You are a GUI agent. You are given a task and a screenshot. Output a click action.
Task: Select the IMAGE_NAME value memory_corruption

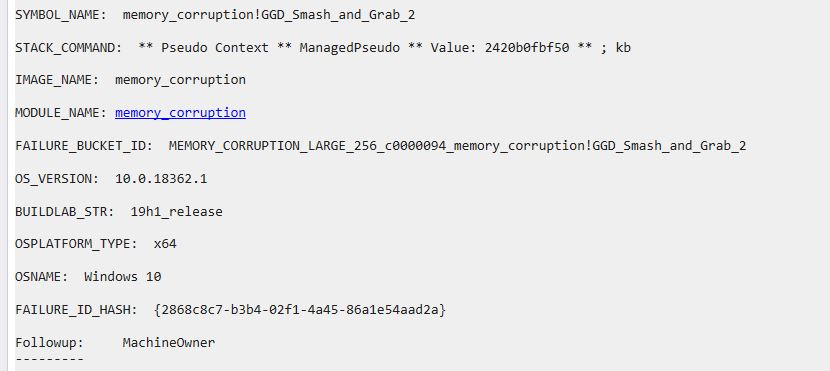click(180, 80)
